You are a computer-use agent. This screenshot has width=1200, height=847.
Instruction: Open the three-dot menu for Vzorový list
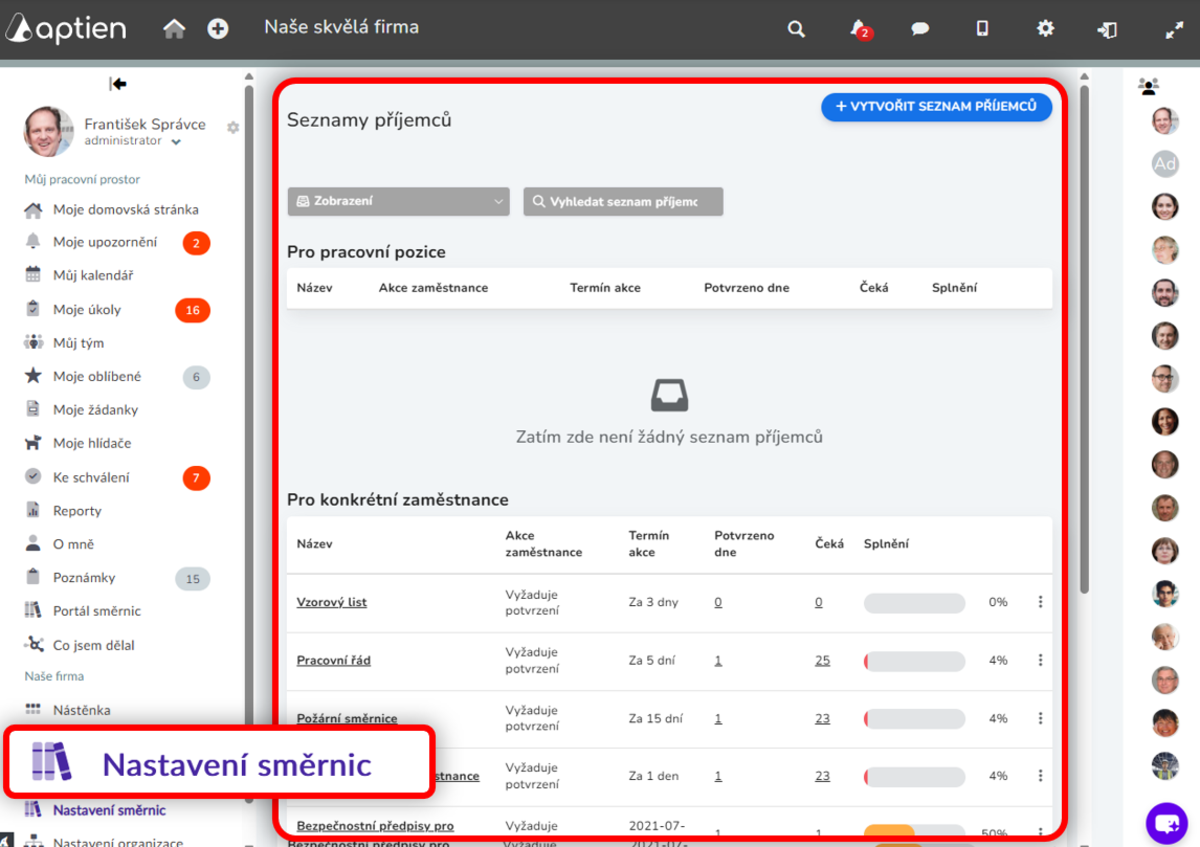1040,602
